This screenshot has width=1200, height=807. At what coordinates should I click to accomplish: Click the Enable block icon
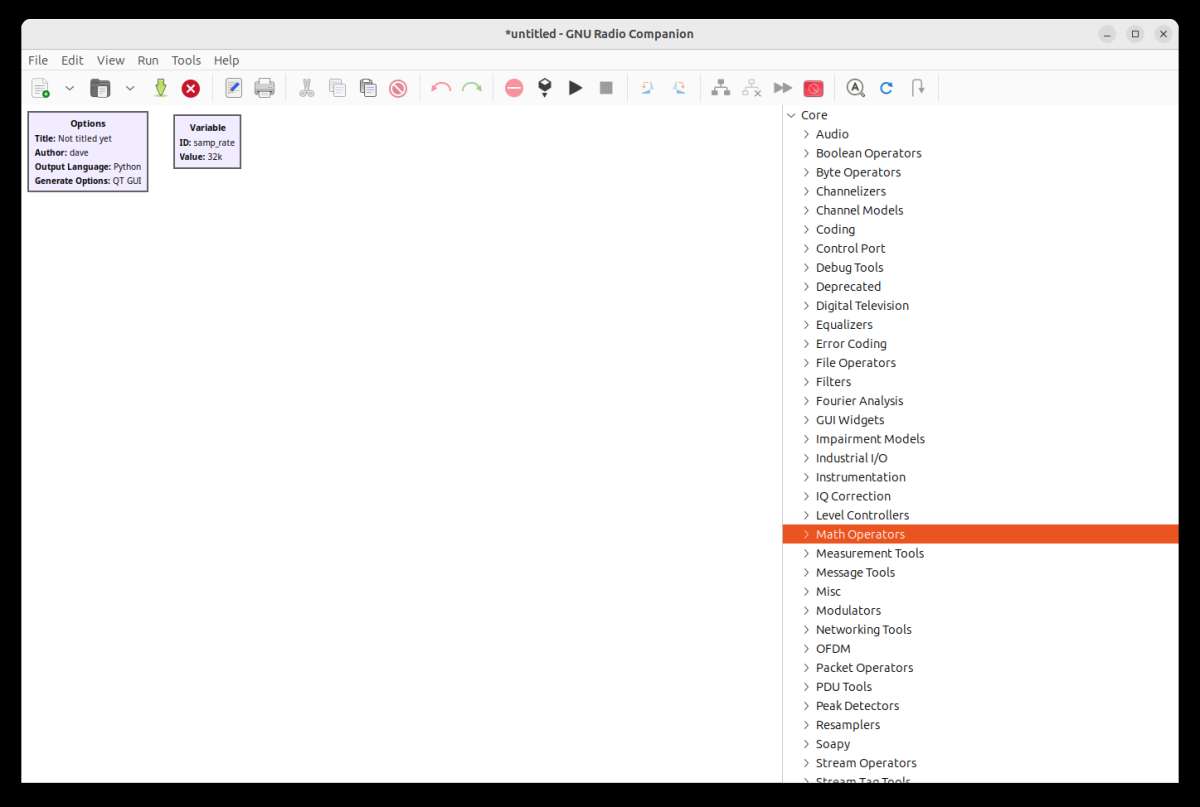pos(721,88)
